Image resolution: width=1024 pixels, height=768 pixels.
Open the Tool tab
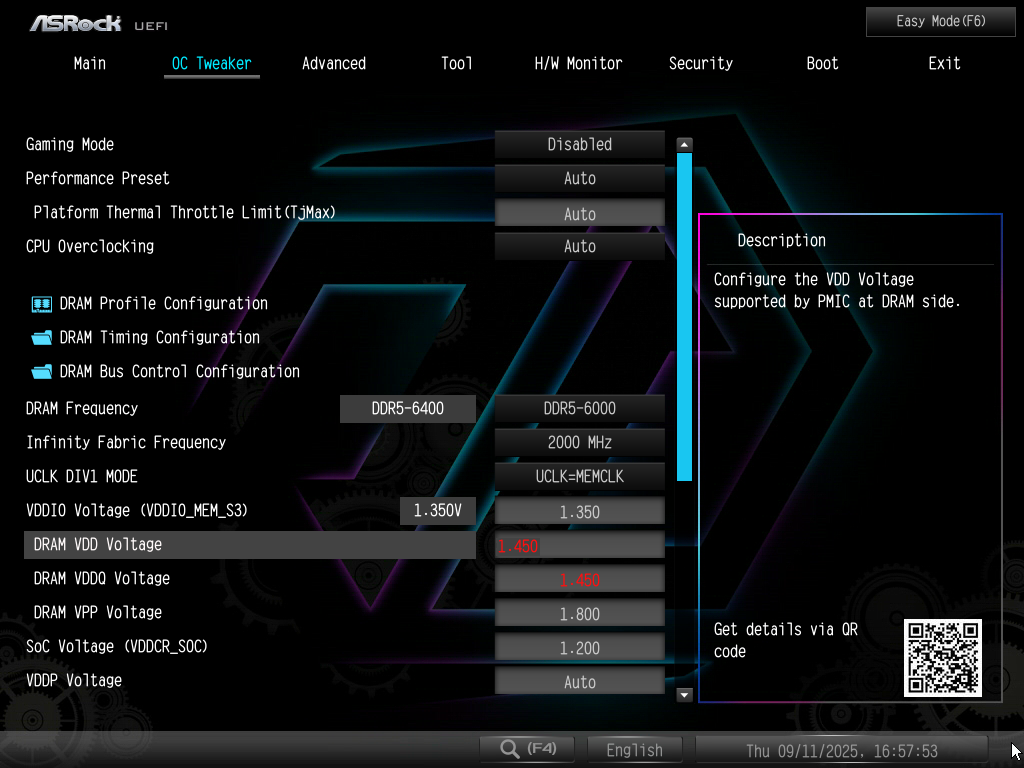pyautogui.click(x=456, y=63)
